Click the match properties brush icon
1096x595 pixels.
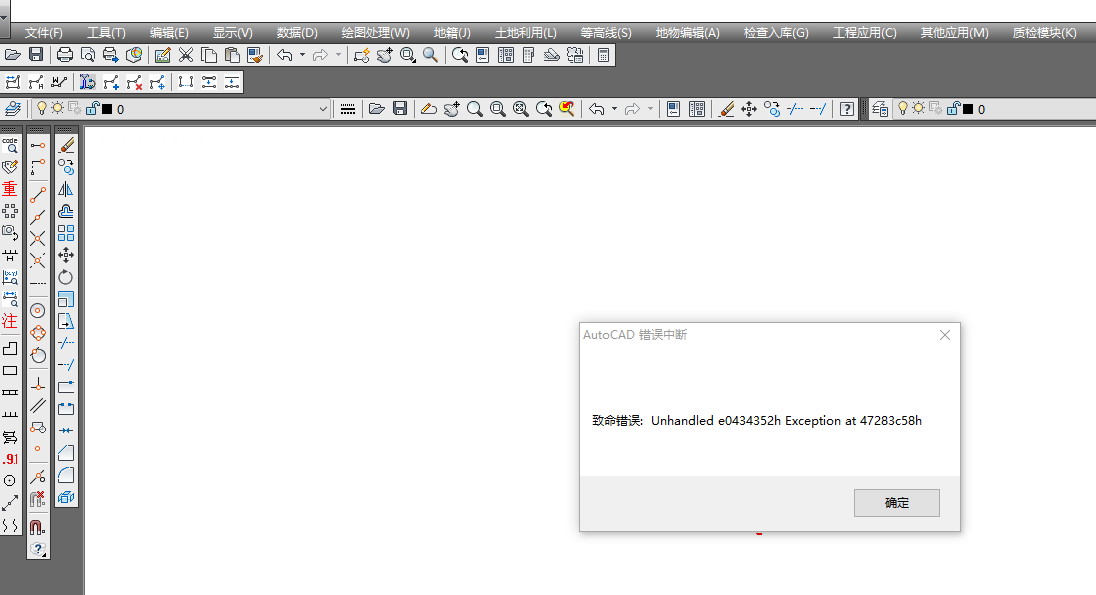pyautogui.click(x=255, y=55)
